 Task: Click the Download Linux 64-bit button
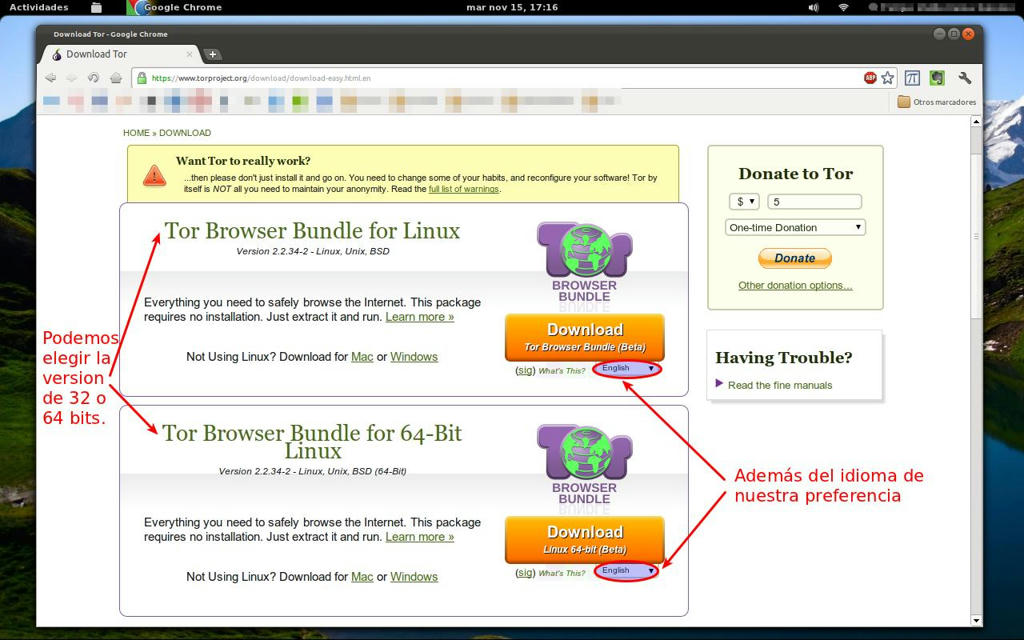[584, 539]
